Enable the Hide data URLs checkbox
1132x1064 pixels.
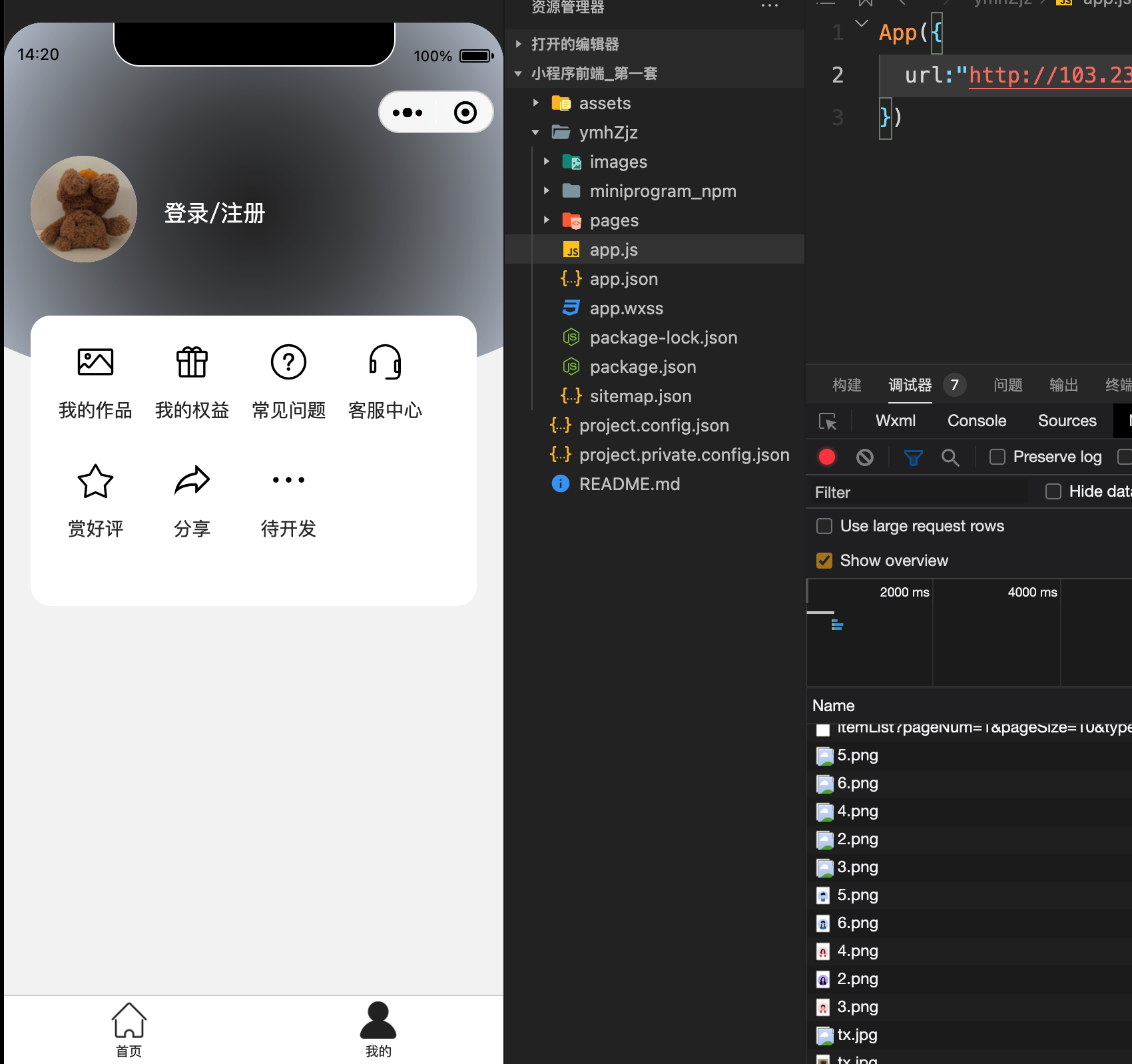coord(1053,491)
